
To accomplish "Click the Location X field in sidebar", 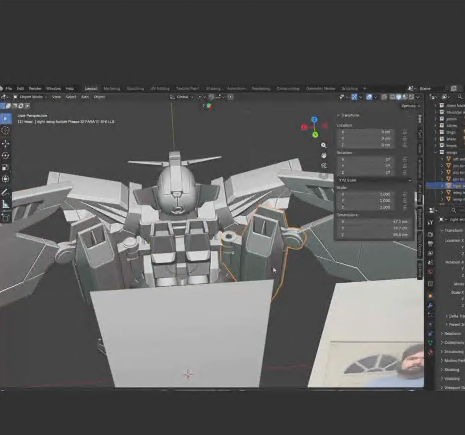I will click(366, 132).
